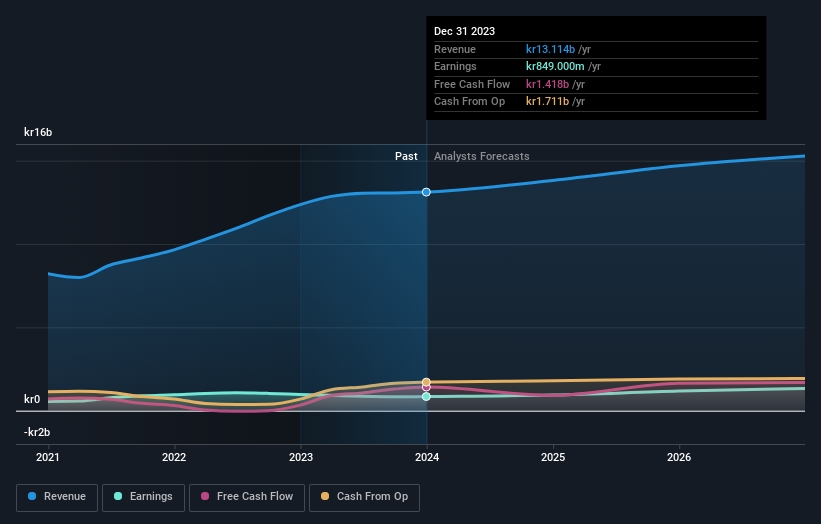Click the 2026 x-axis label
821x524 pixels.
(x=679, y=458)
